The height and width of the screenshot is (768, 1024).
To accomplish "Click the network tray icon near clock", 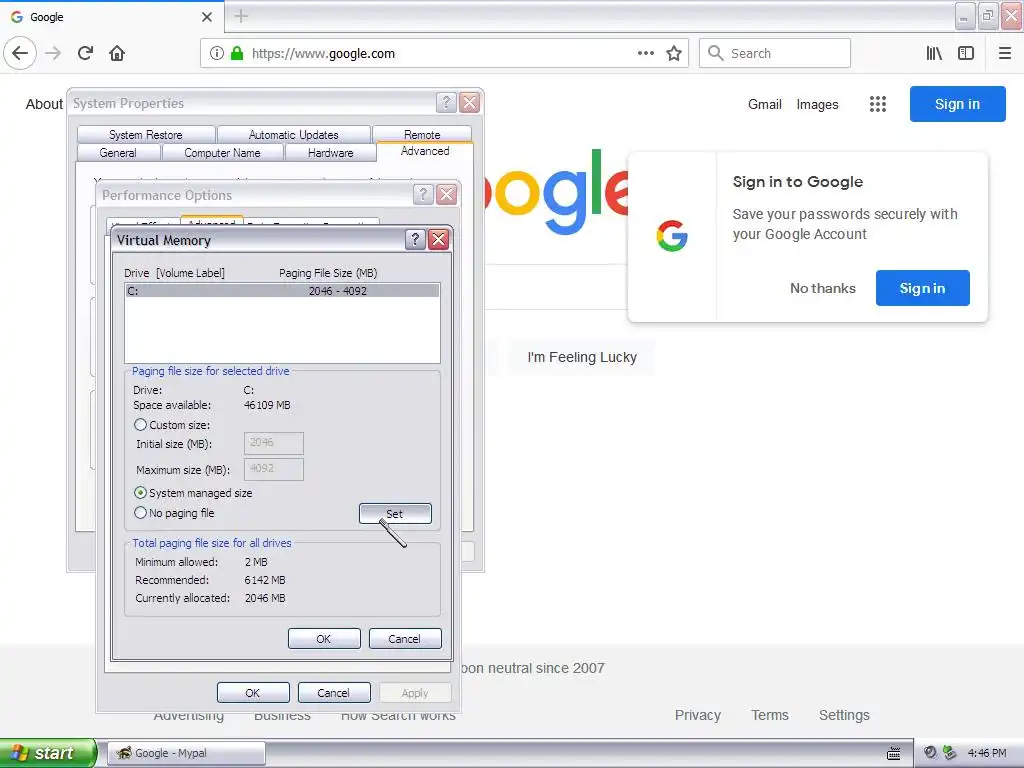I will click(949, 752).
